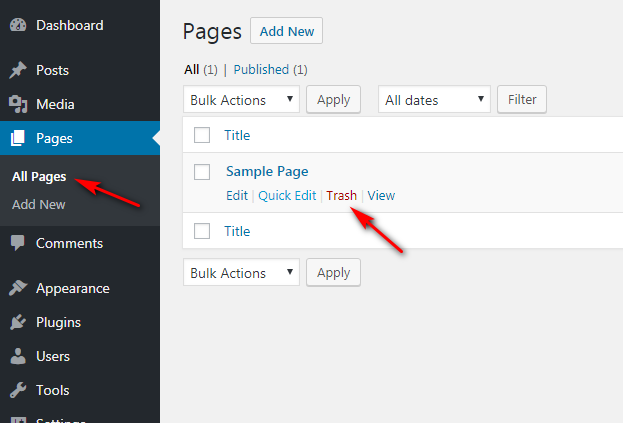This screenshot has height=423, width=623.
Task: Open the Sample Page title link
Action: pyautogui.click(x=267, y=172)
